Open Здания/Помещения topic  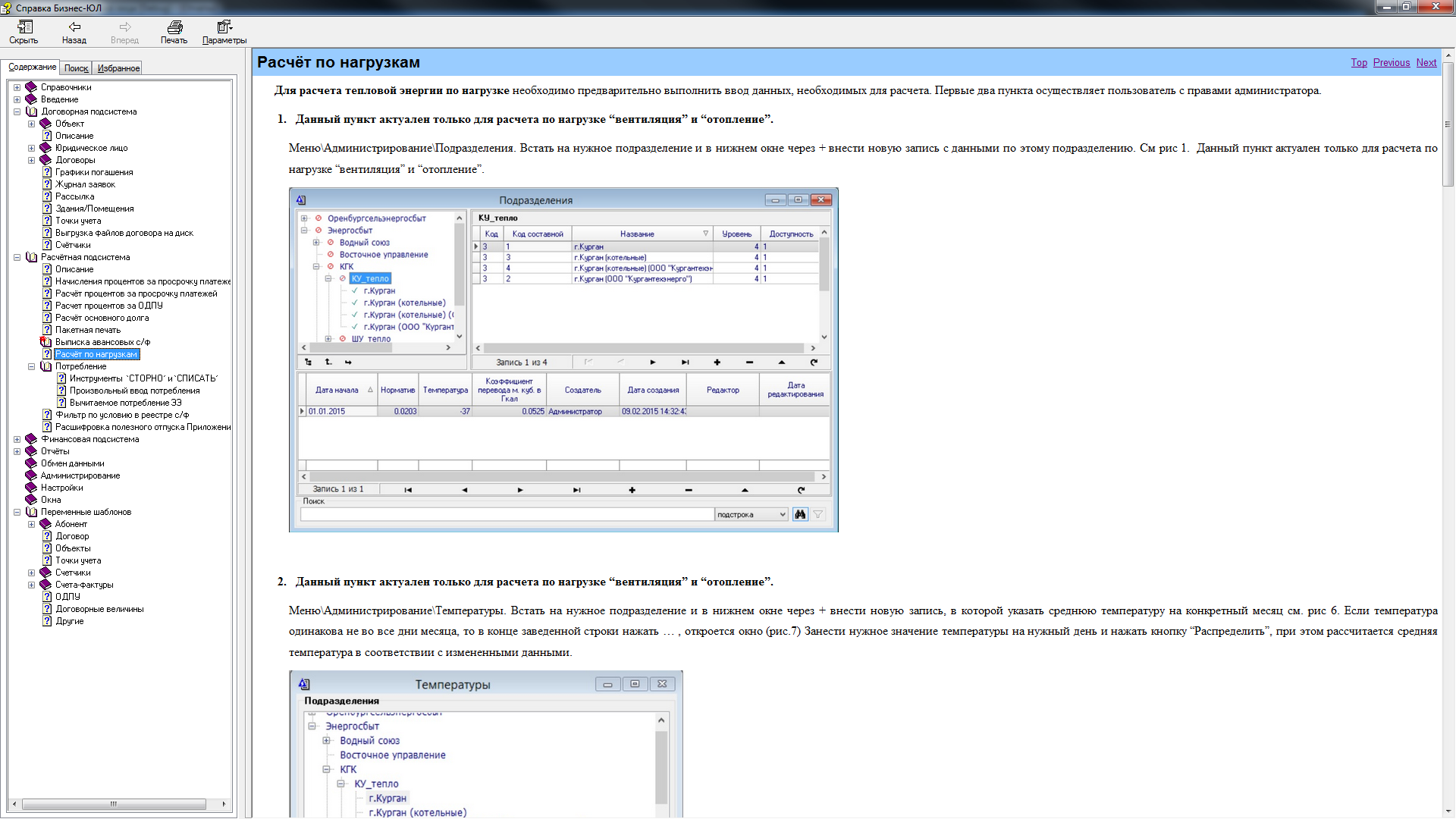click(94, 209)
